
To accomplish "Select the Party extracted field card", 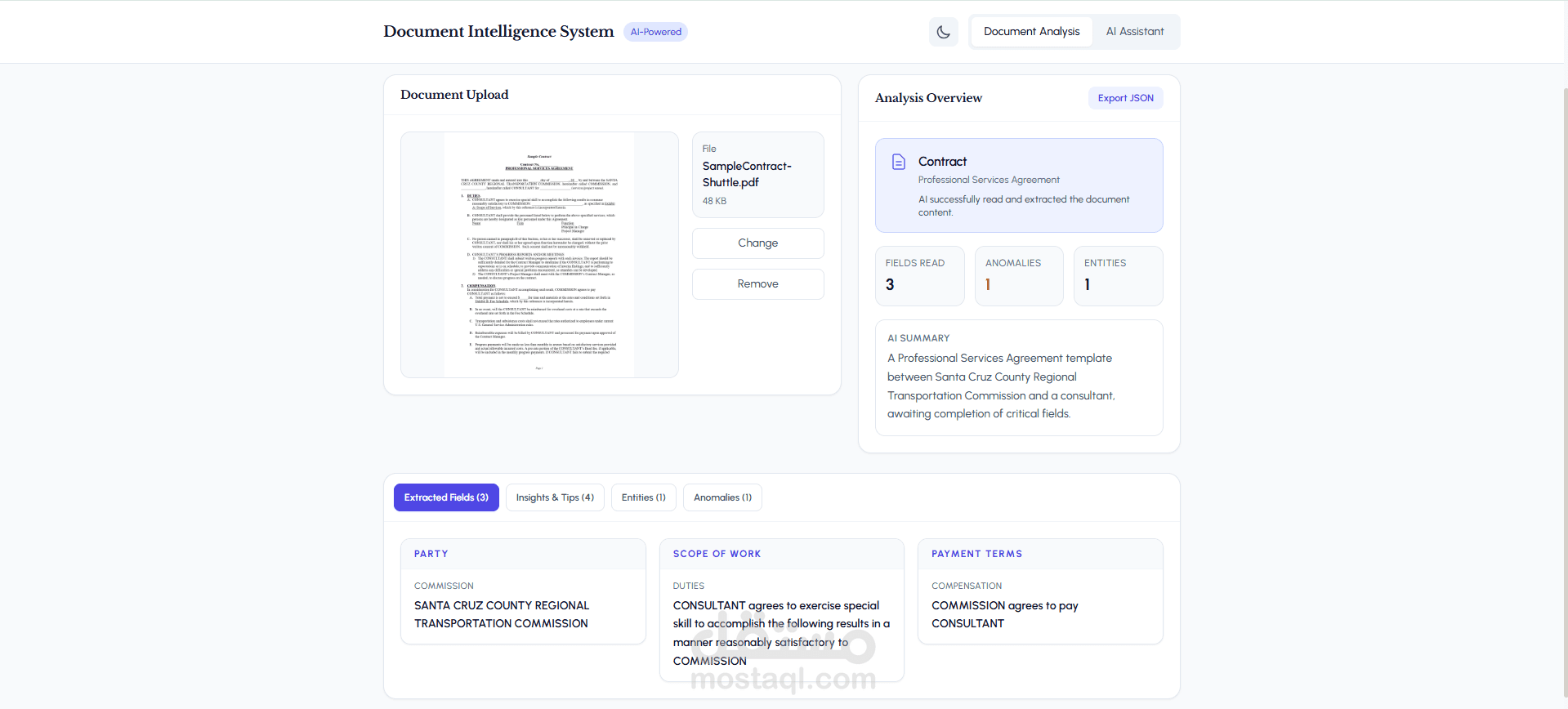I will [523, 591].
